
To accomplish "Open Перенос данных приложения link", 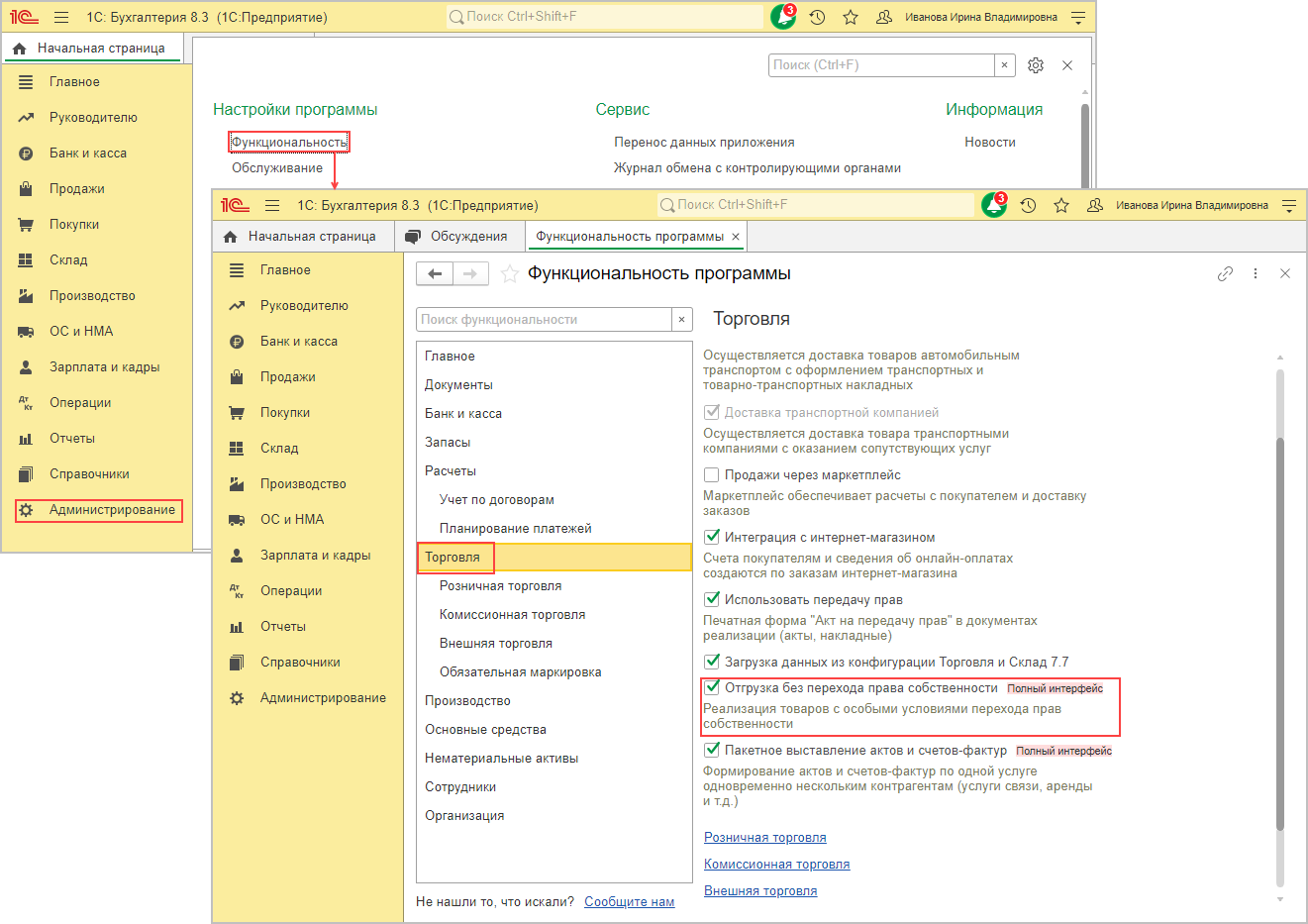I will click(704, 143).
